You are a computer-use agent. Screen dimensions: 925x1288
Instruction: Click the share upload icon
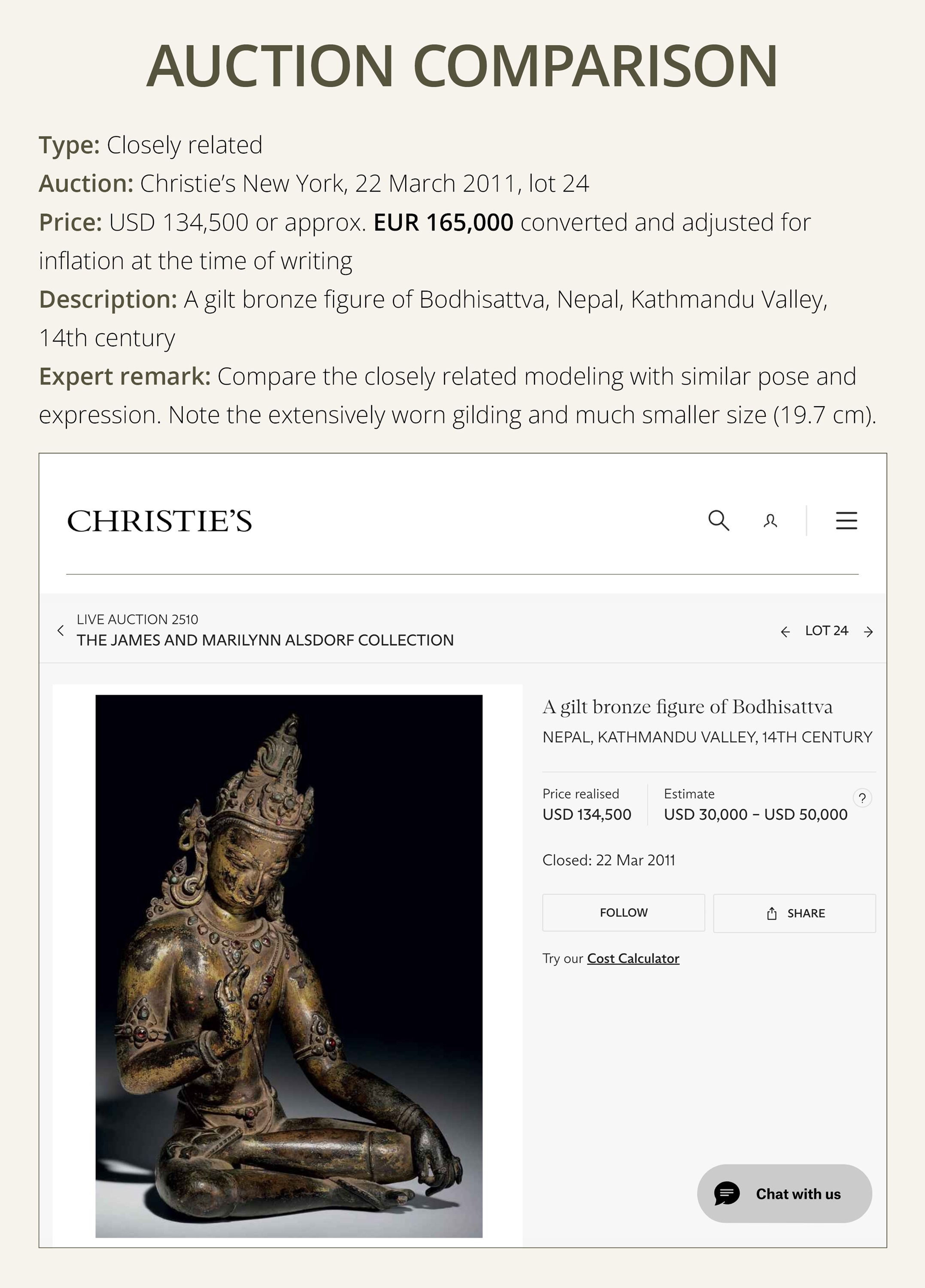coord(772,913)
